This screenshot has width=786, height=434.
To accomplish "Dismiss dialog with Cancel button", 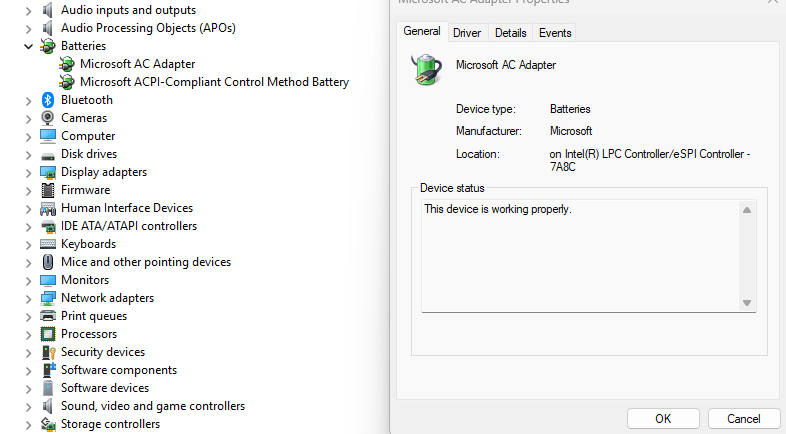I will coord(744,418).
